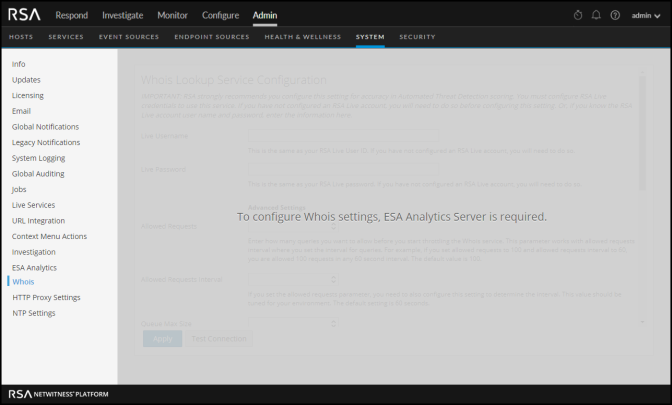Go to the Monitor section

point(172,15)
